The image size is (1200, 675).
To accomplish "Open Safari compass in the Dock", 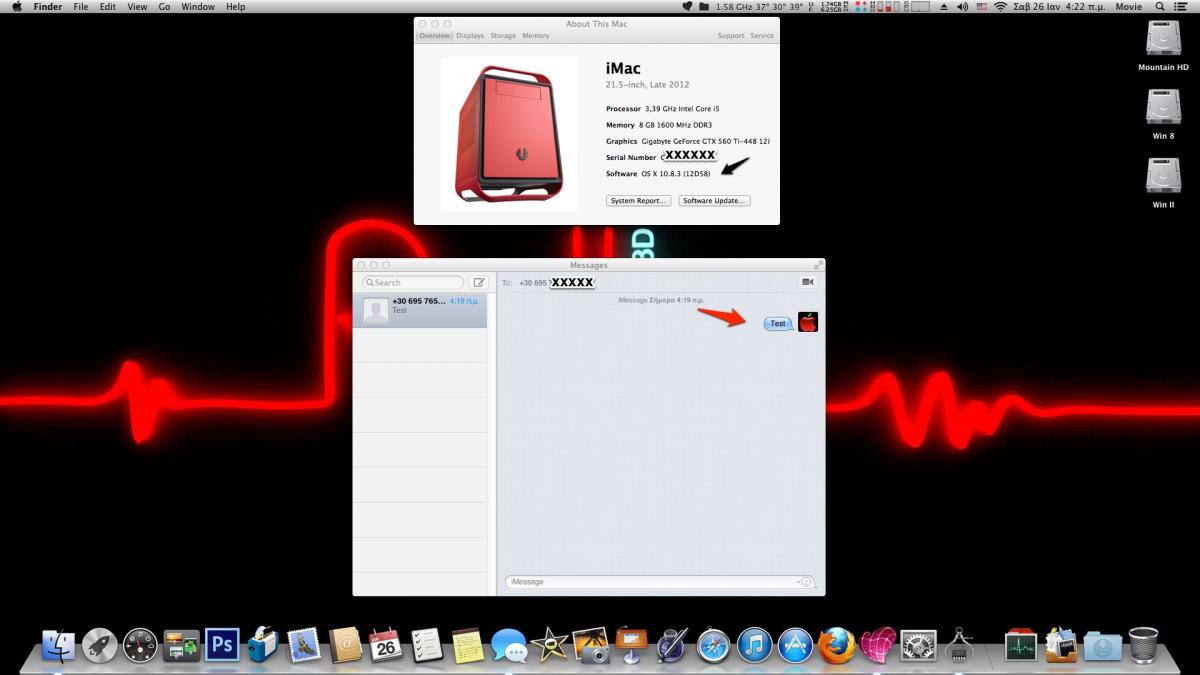I will pyautogui.click(x=714, y=645).
